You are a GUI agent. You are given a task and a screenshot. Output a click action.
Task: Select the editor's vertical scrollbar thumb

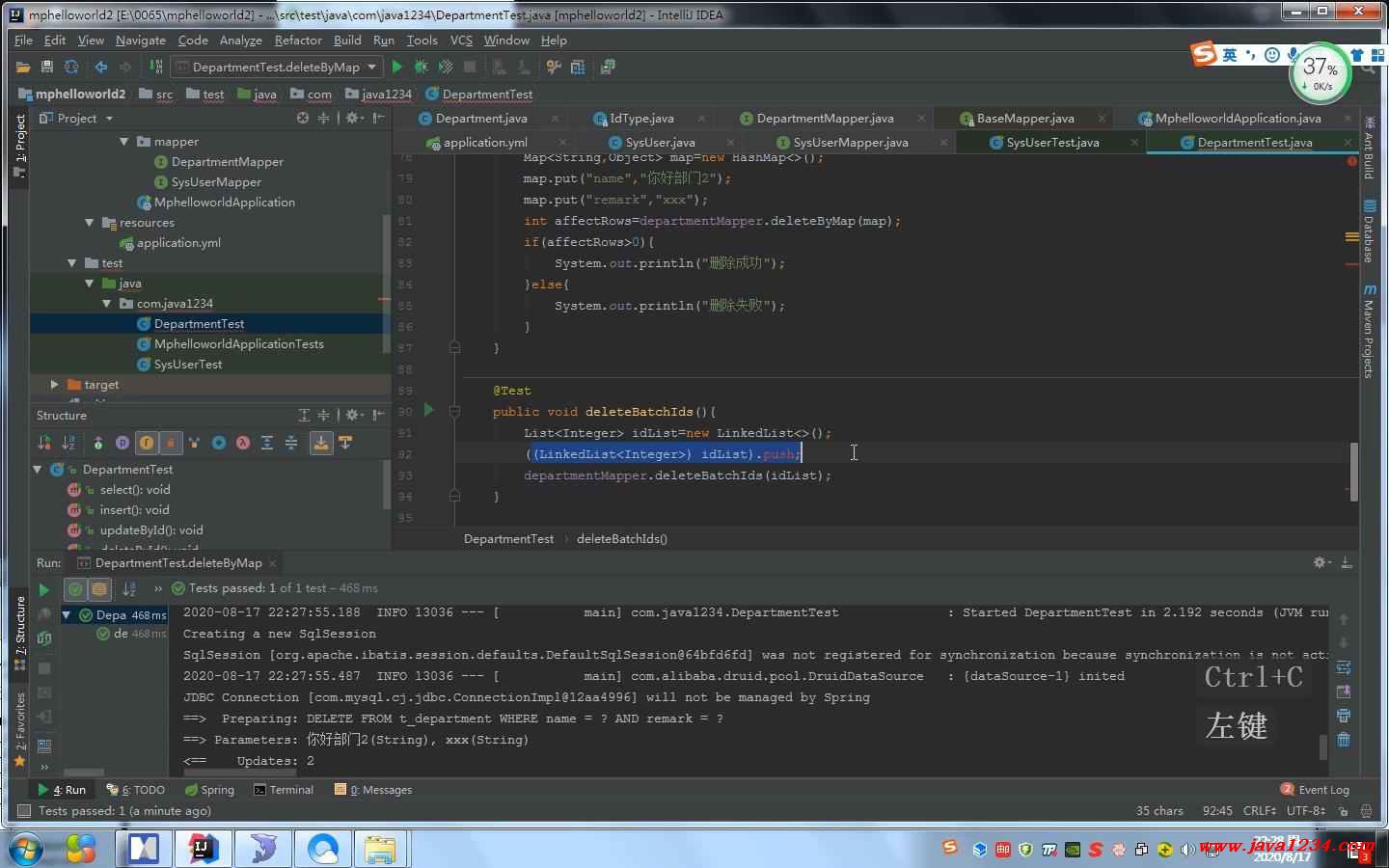[x=1353, y=471]
